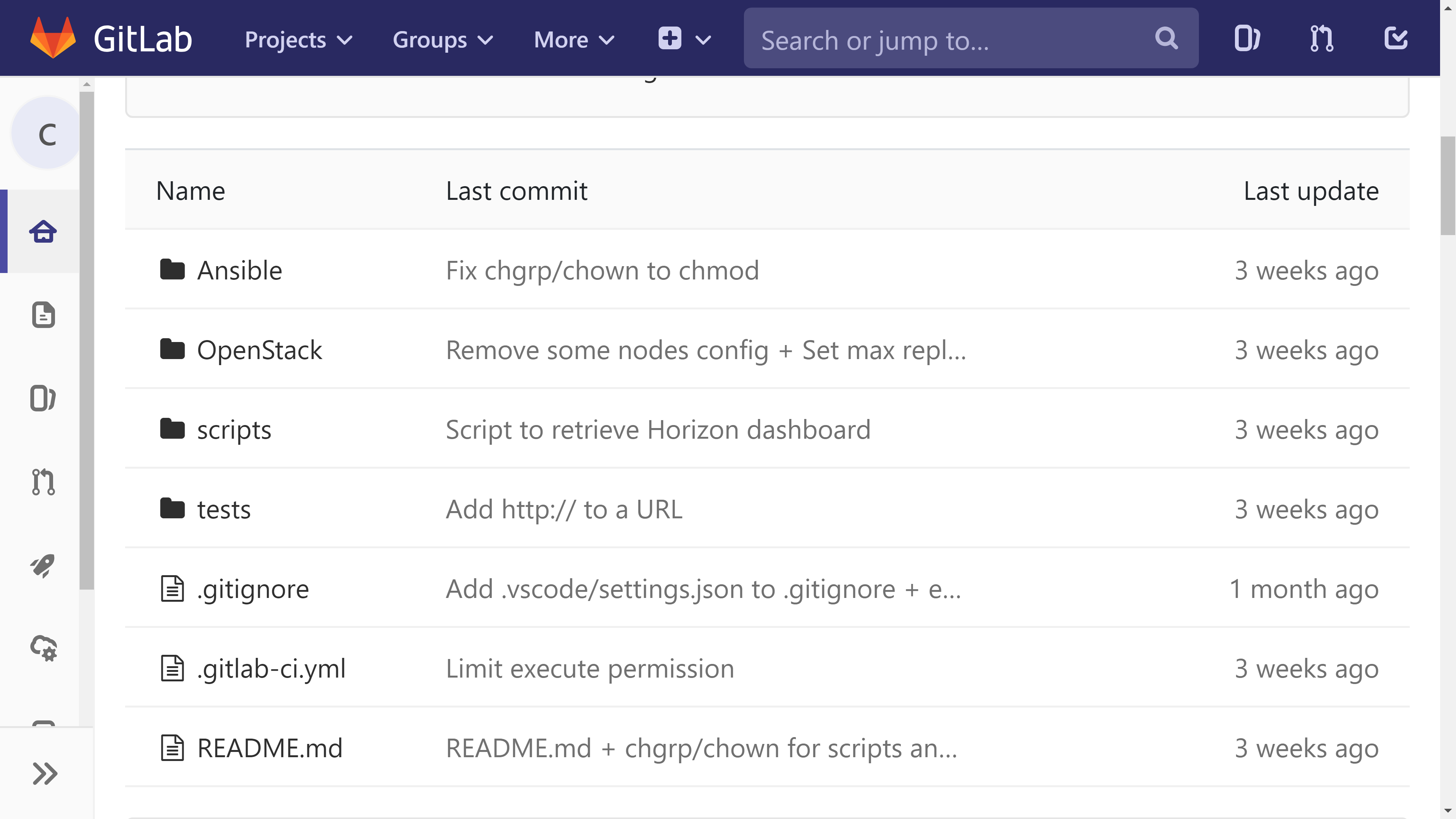Open Merge requests in left sidebar
Image resolution: width=1456 pixels, height=819 pixels.
pos(43,482)
